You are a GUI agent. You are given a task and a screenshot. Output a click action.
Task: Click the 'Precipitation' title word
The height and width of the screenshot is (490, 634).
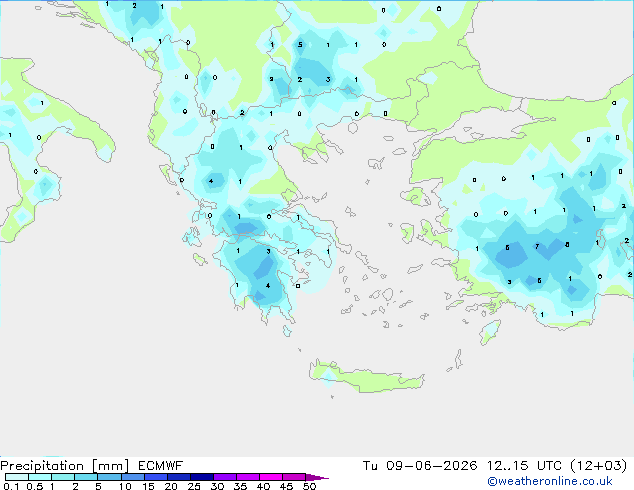[x=42, y=466]
